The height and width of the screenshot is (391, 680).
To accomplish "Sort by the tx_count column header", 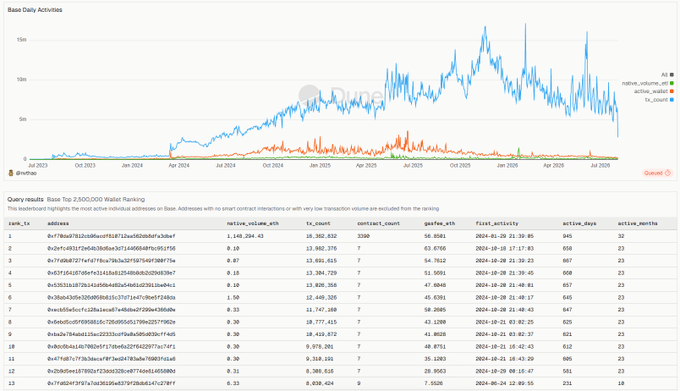I will (x=318, y=224).
